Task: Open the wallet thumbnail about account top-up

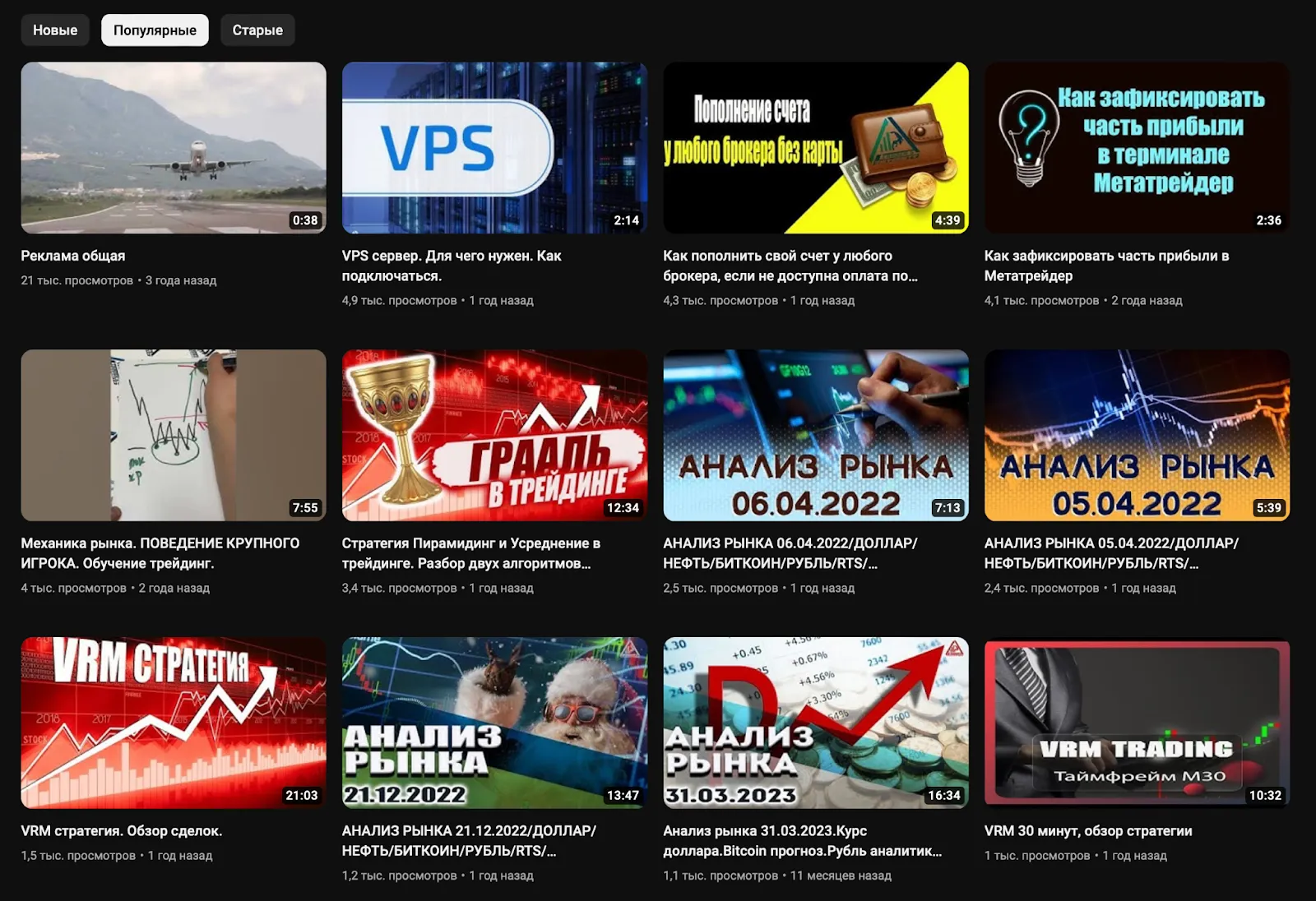Action: [x=816, y=148]
